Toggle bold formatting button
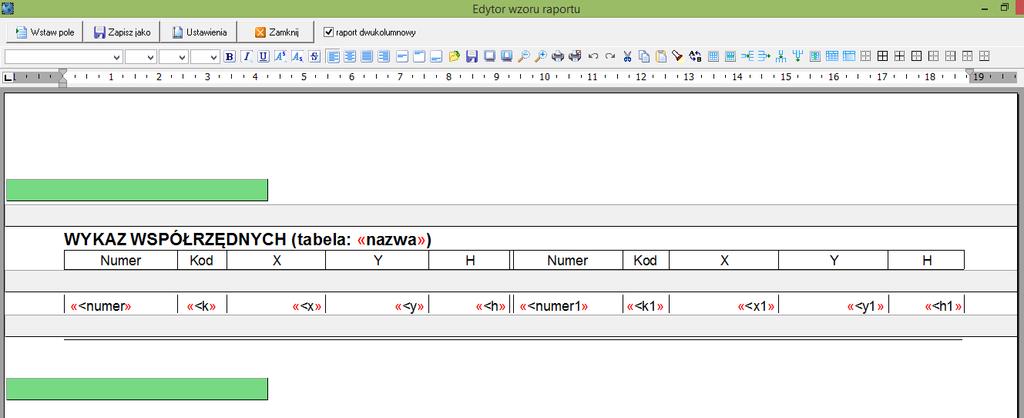Screen dimensions: 1024x418 tap(230, 56)
